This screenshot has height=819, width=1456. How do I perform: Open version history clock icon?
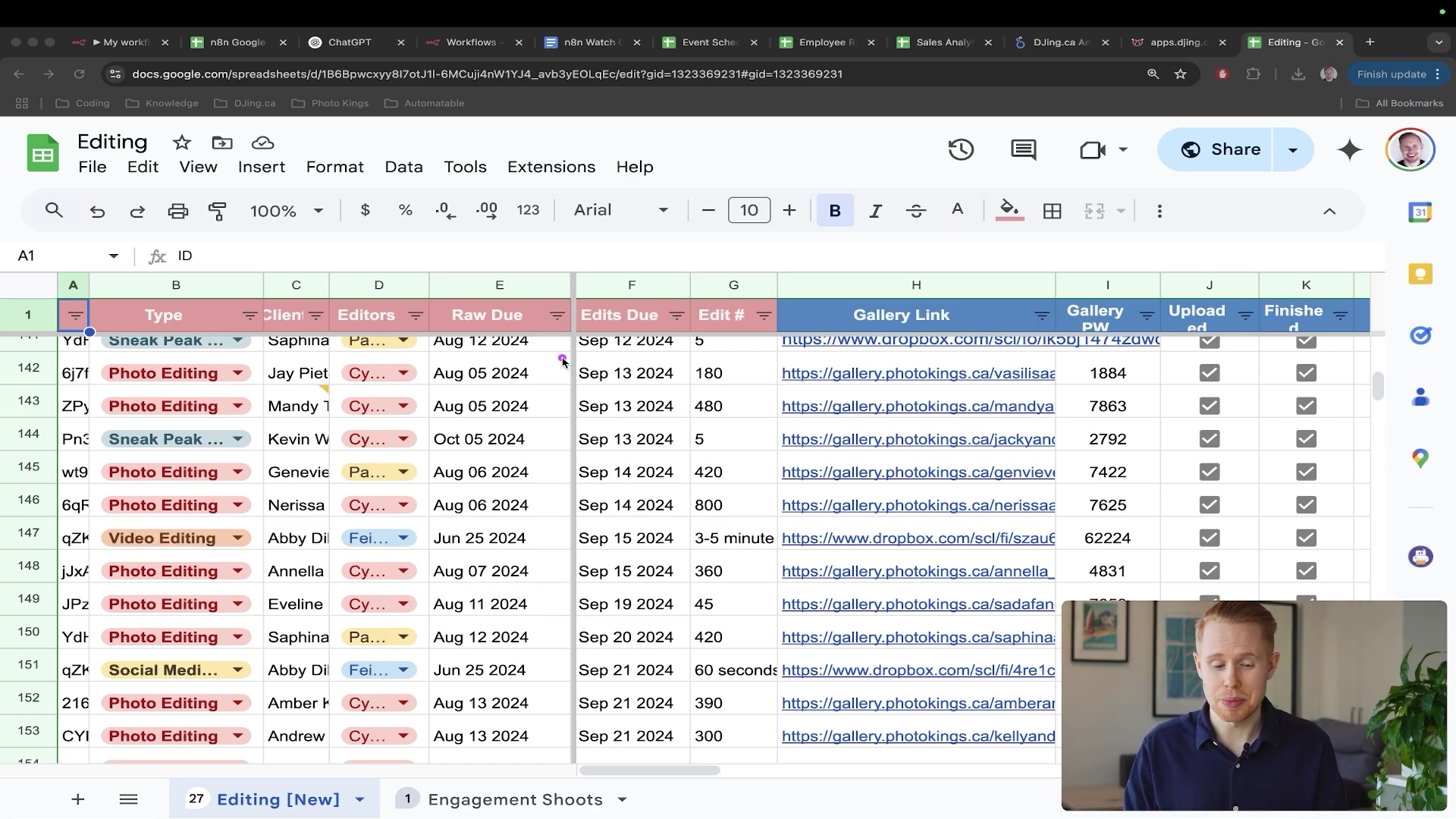961,149
